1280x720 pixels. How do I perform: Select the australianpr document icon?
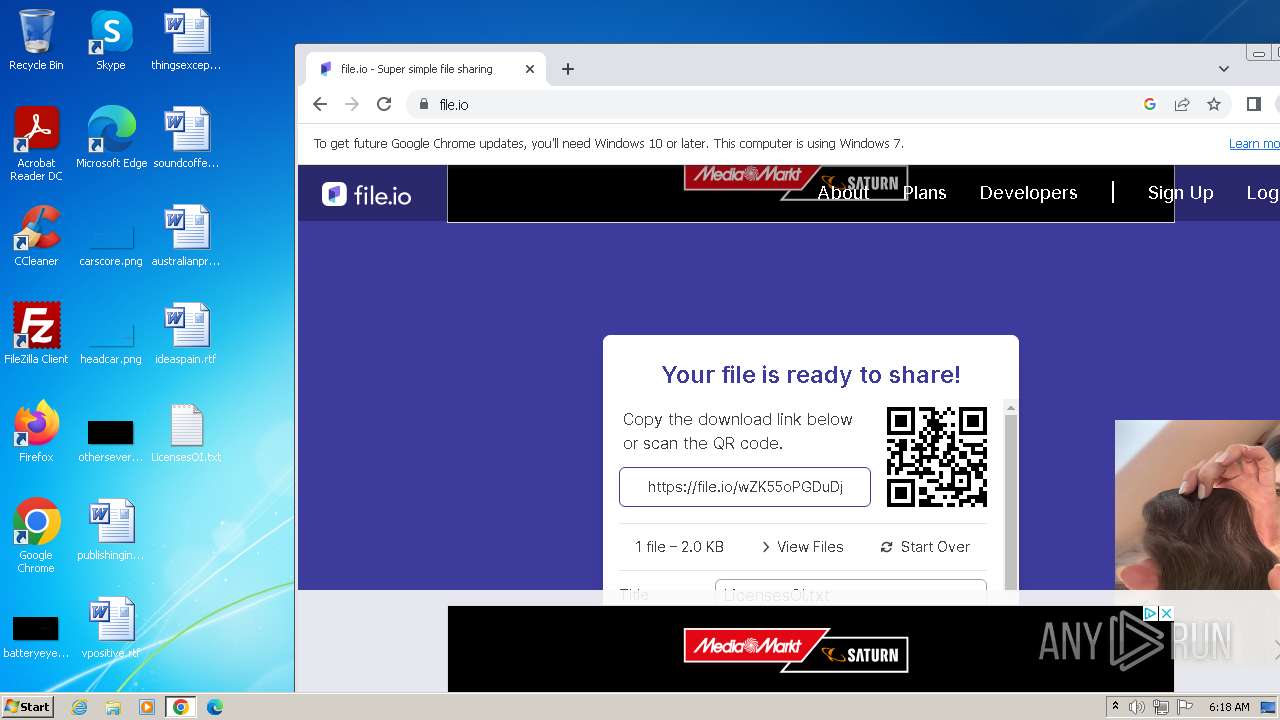(186, 236)
